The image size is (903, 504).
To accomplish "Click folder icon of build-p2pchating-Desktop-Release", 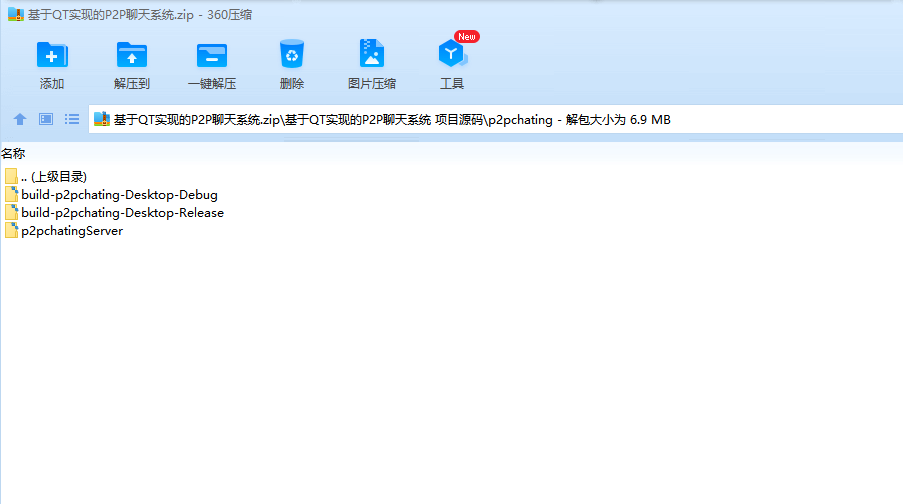I will pyautogui.click(x=12, y=212).
